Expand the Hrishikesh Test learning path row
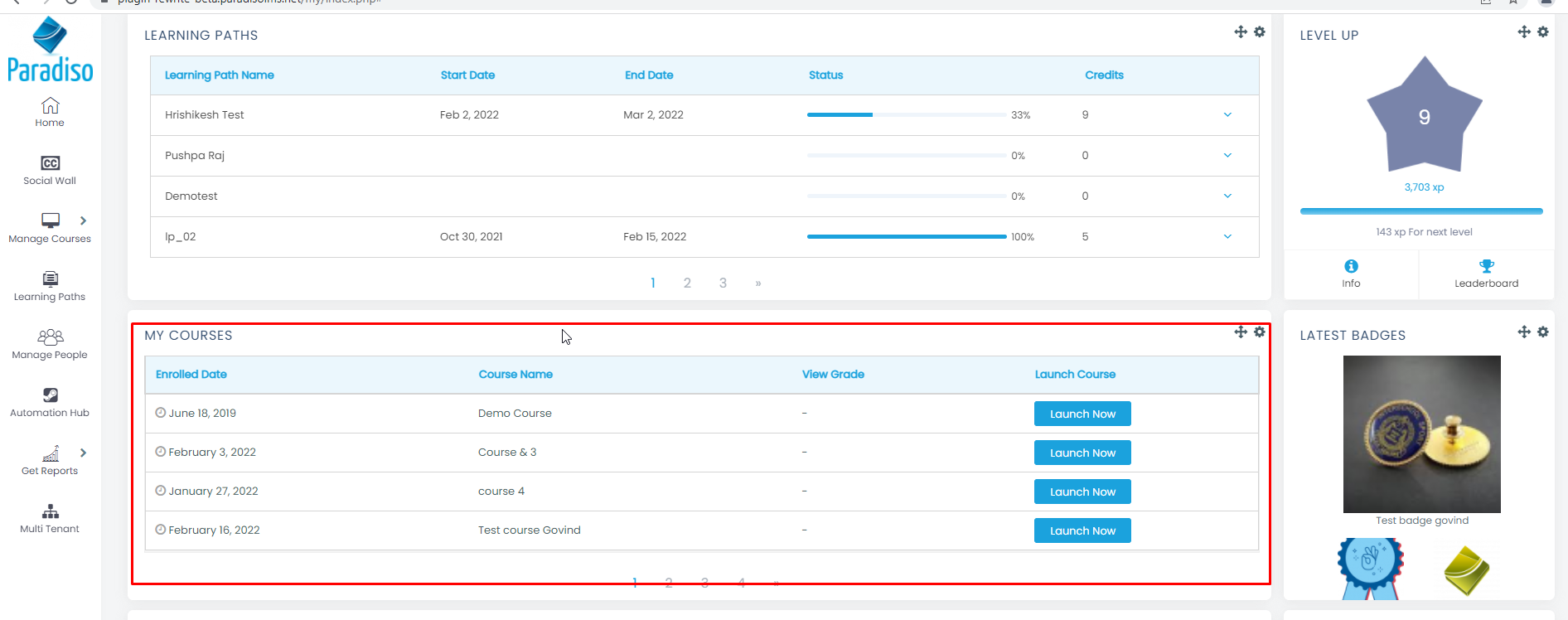The image size is (1568, 620). click(1227, 115)
